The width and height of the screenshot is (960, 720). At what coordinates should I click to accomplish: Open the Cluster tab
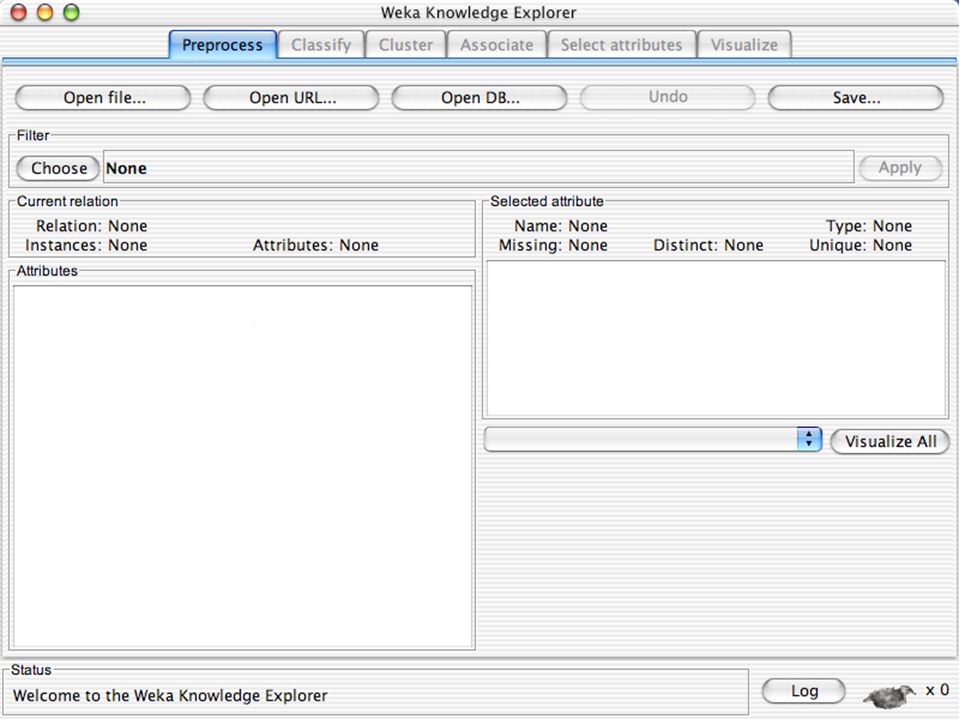click(x=405, y=45)
